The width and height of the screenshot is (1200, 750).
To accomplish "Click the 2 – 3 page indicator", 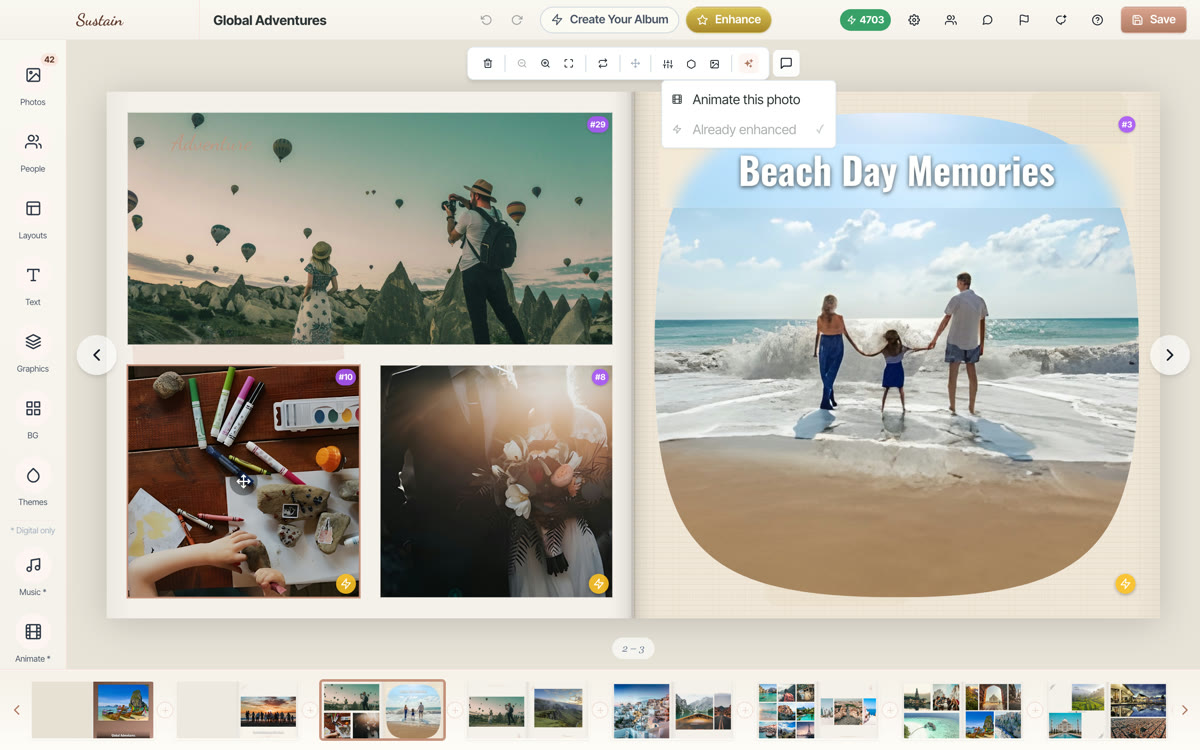I will click(x=633, y=649).
